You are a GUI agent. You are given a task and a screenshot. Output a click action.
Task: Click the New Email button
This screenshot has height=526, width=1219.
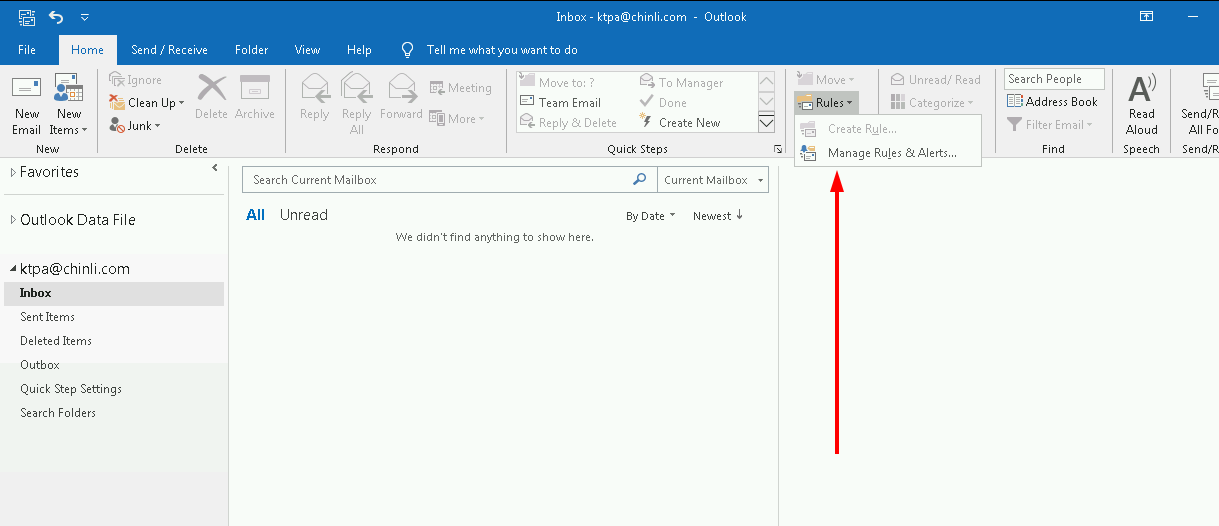click(26, 104)
